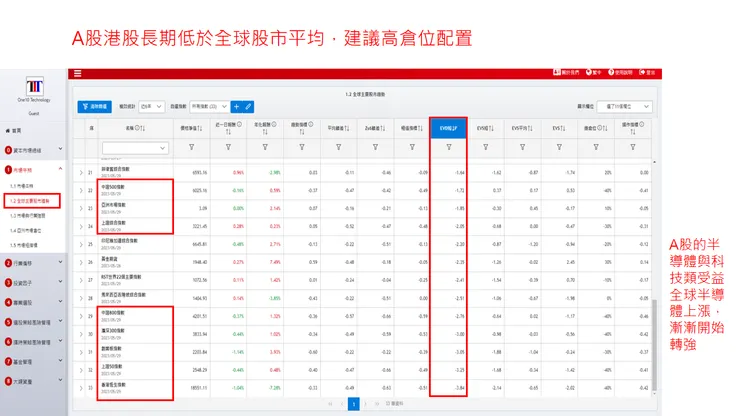
Task: Click the filter icon under the 近一日報酬 column
Action: (228, 147)
